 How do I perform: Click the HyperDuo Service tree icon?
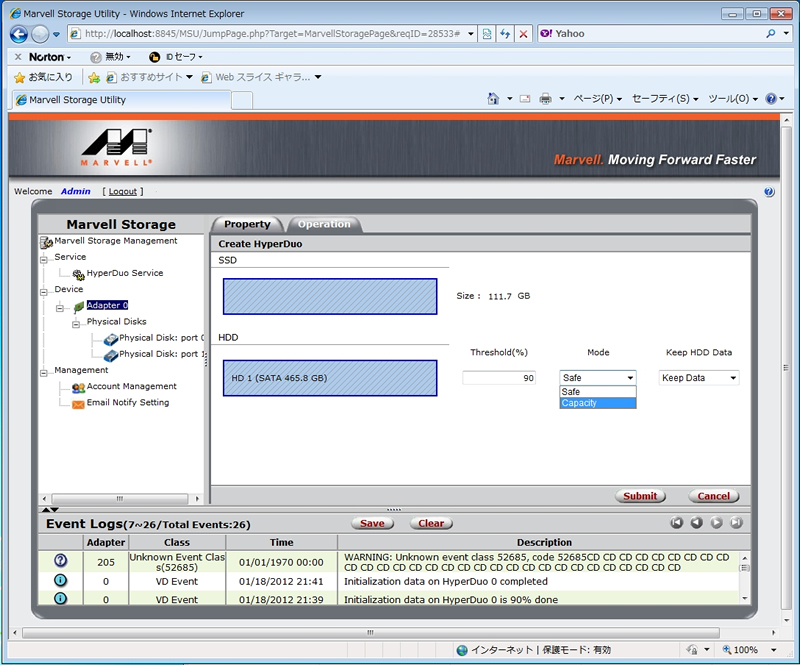pyautogui.click(x=78, y=274)
